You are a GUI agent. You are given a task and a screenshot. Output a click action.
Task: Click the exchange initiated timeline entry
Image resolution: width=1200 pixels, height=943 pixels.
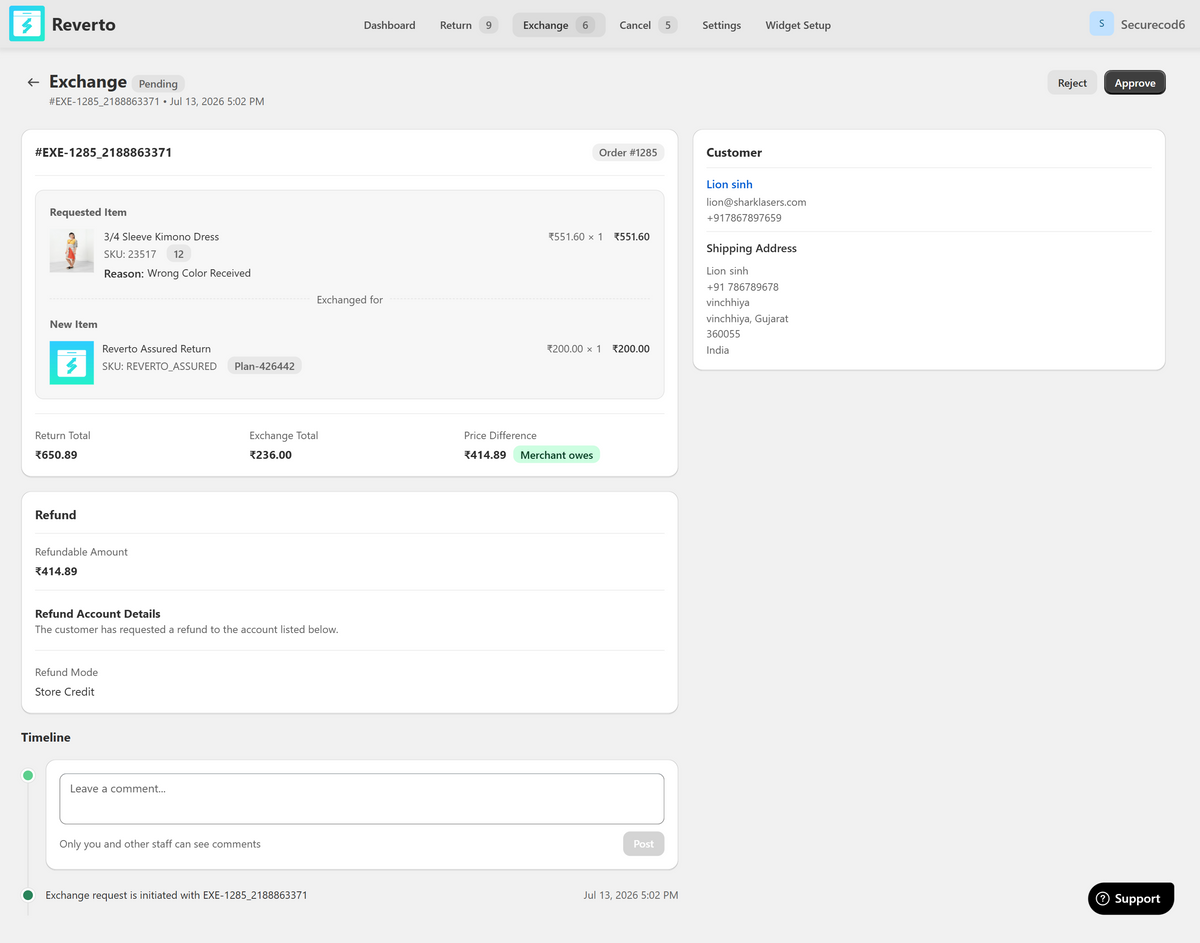(176, 895)
